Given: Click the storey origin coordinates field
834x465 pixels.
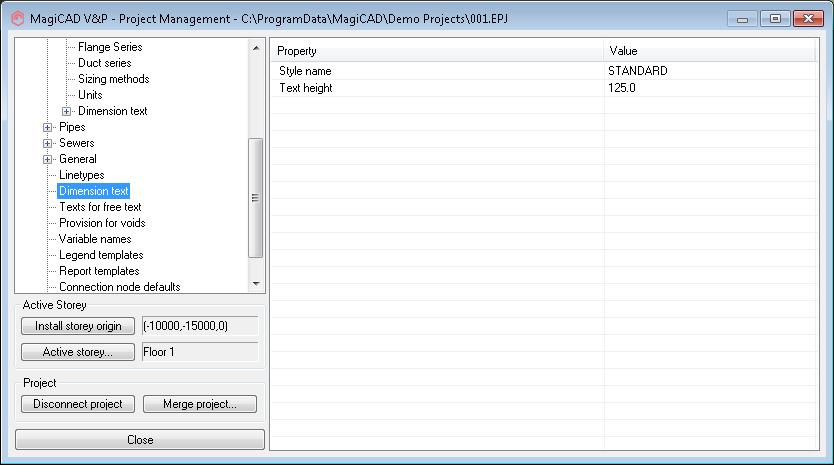Looking at the screenshot, I should 200,326.
